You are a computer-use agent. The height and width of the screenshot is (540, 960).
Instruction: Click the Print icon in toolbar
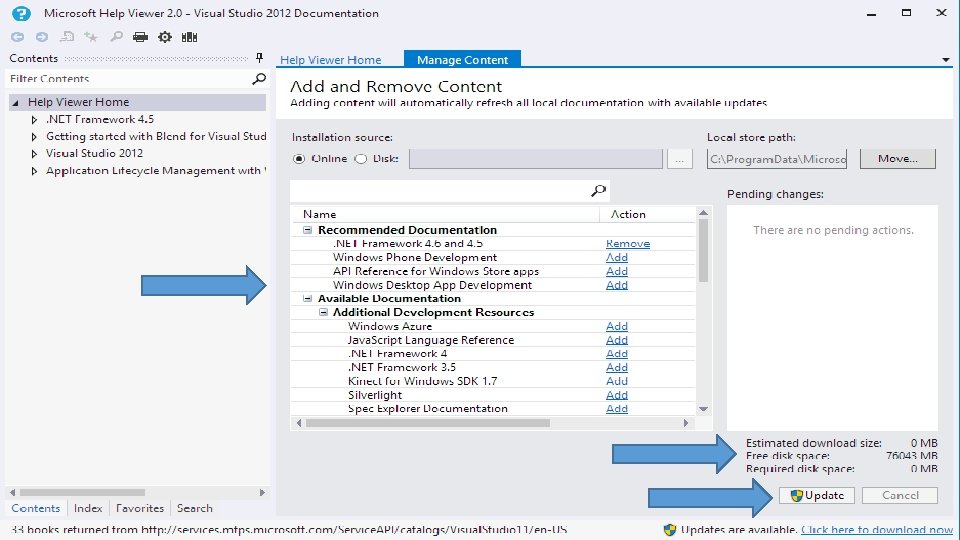pos(140,37)
